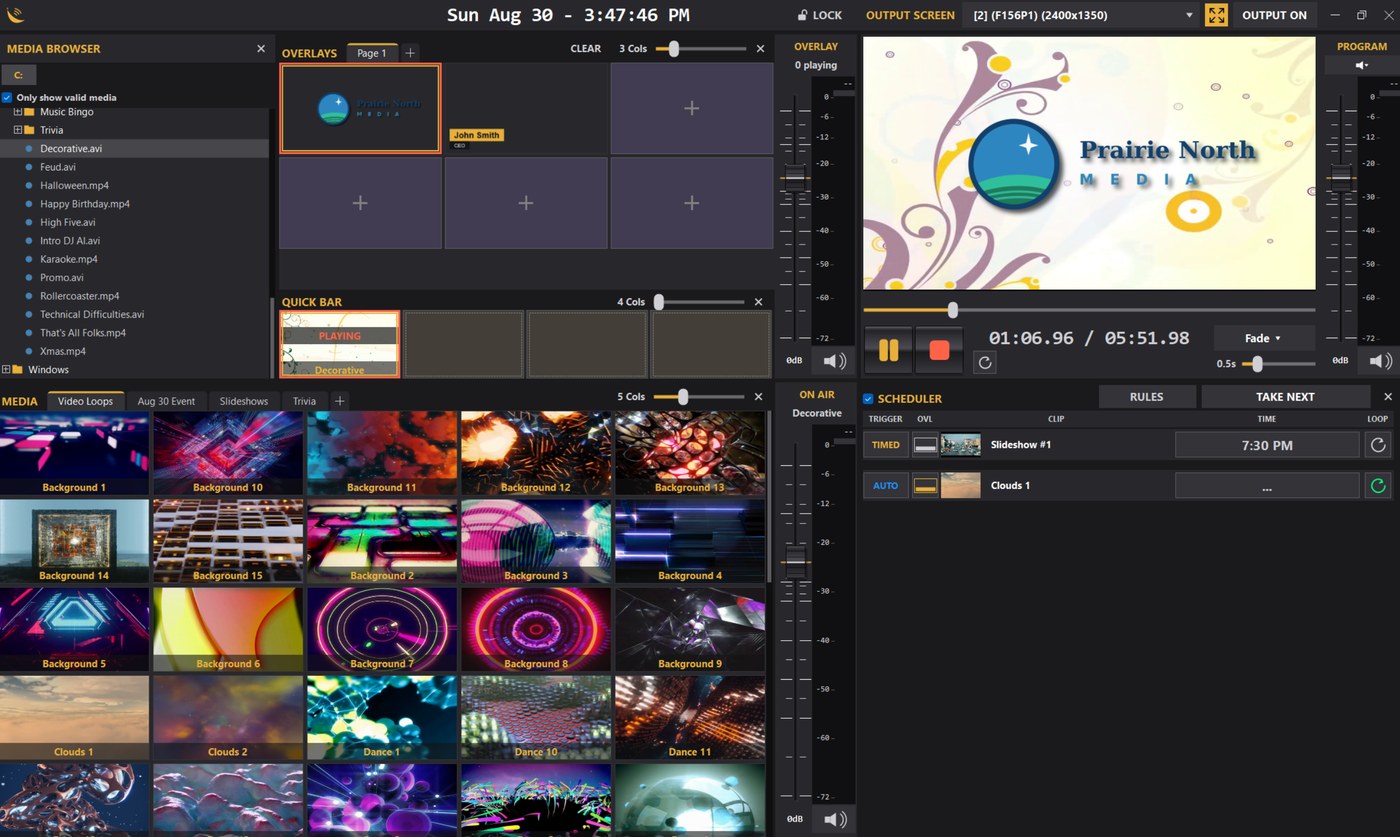1400x837 pixels.
Task: Close the Overlays panel
Action: pos(760,48)
